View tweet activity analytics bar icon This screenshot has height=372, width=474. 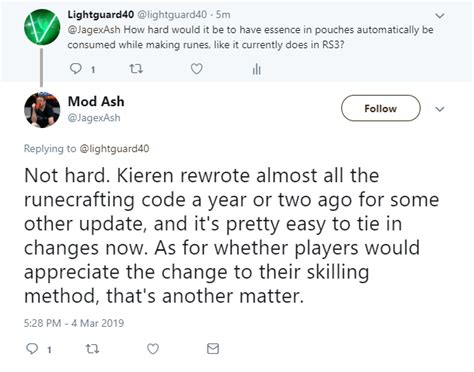click(x=256, y=69)
